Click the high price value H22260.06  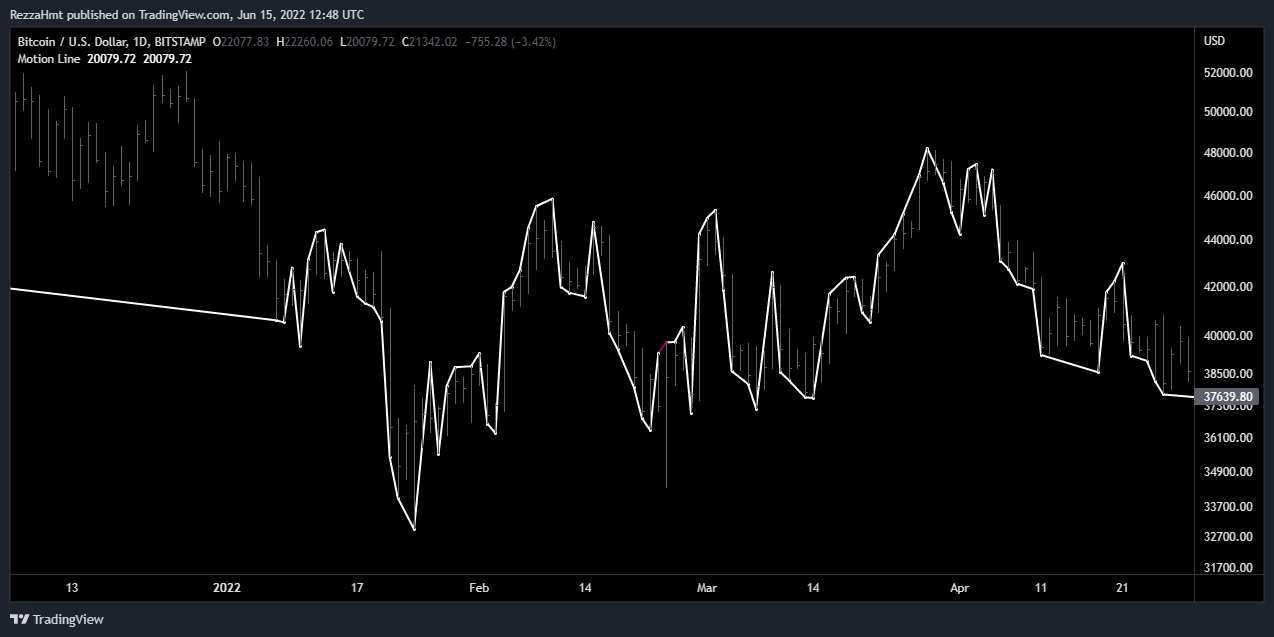tap(304, 42)
